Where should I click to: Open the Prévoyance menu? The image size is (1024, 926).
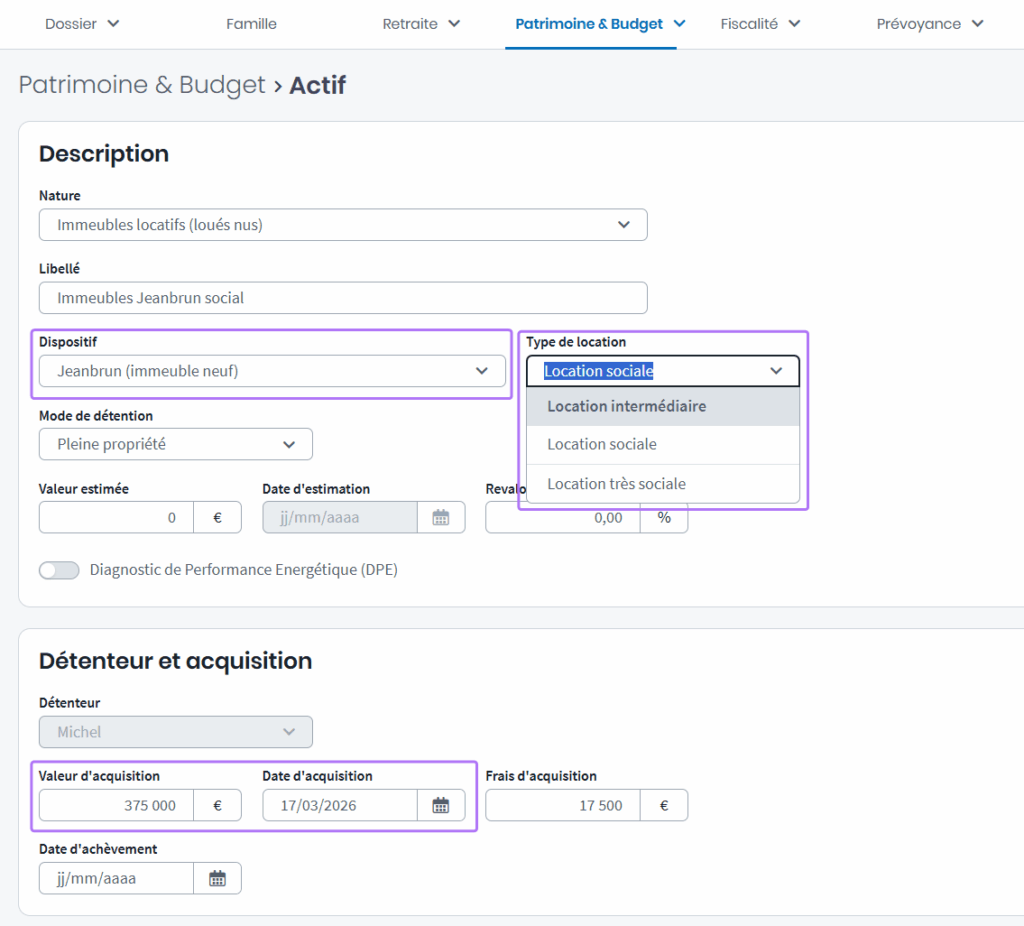[930, 24]
